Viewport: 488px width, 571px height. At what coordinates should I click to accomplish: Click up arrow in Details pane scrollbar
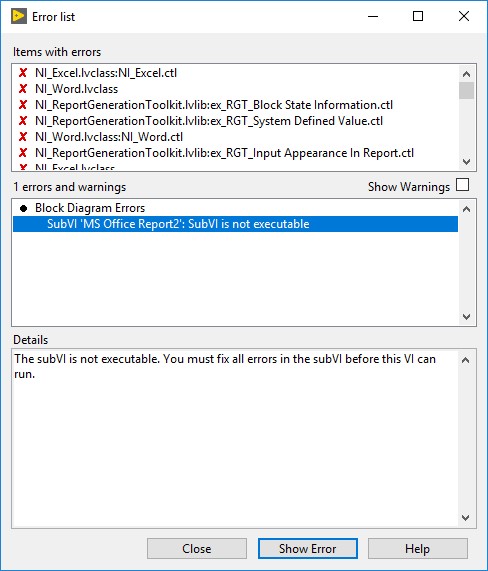(x=465, y=360)
